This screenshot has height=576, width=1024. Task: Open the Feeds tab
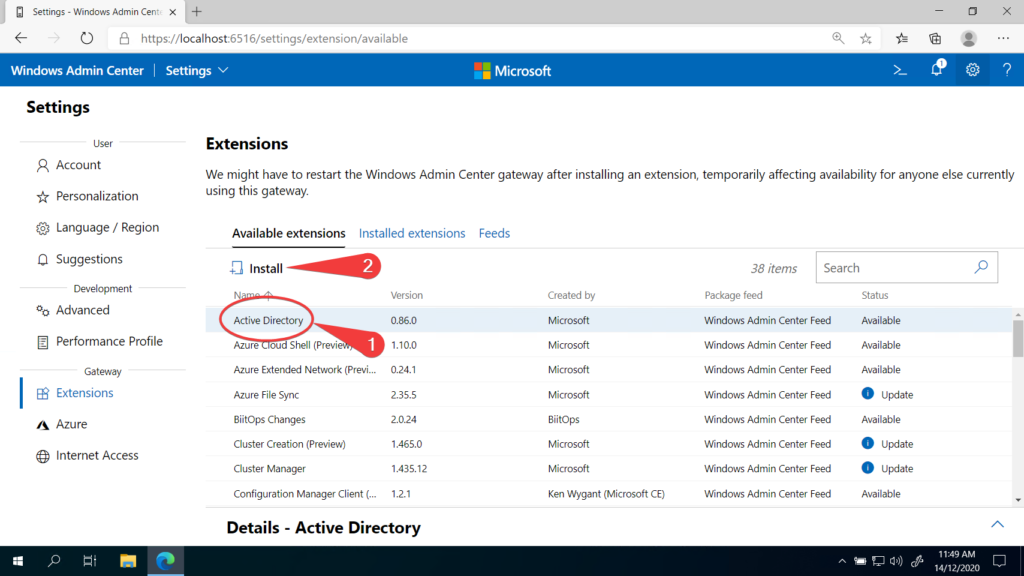pyautogui.click(x=494, y=233)
